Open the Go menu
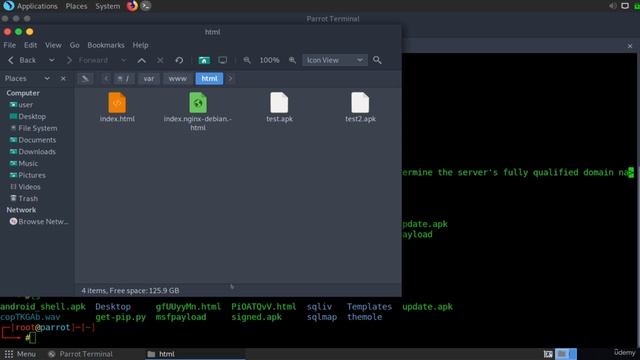 coord(74,45)
